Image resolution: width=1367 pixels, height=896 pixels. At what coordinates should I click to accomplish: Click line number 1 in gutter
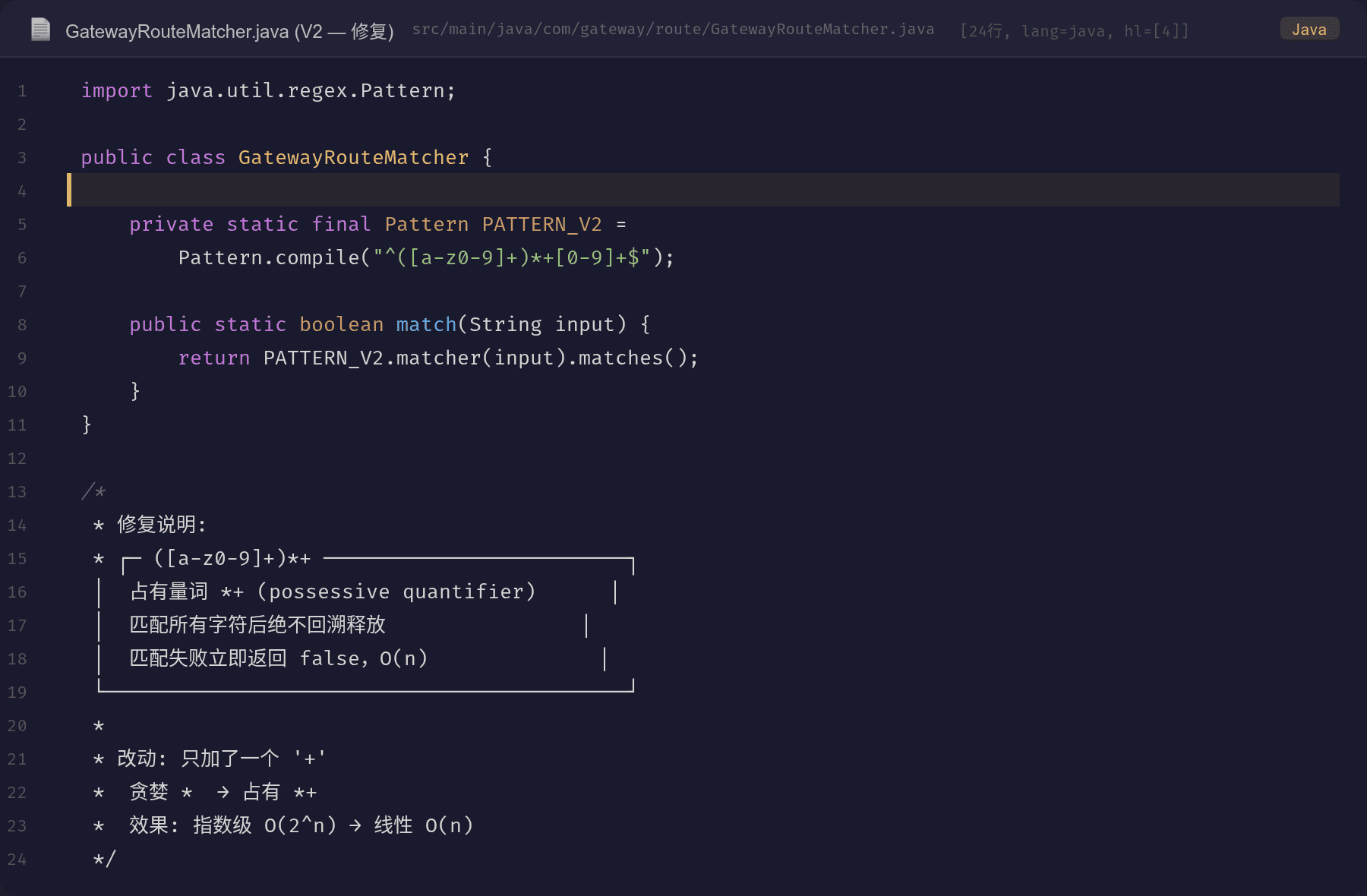(22, 91)
